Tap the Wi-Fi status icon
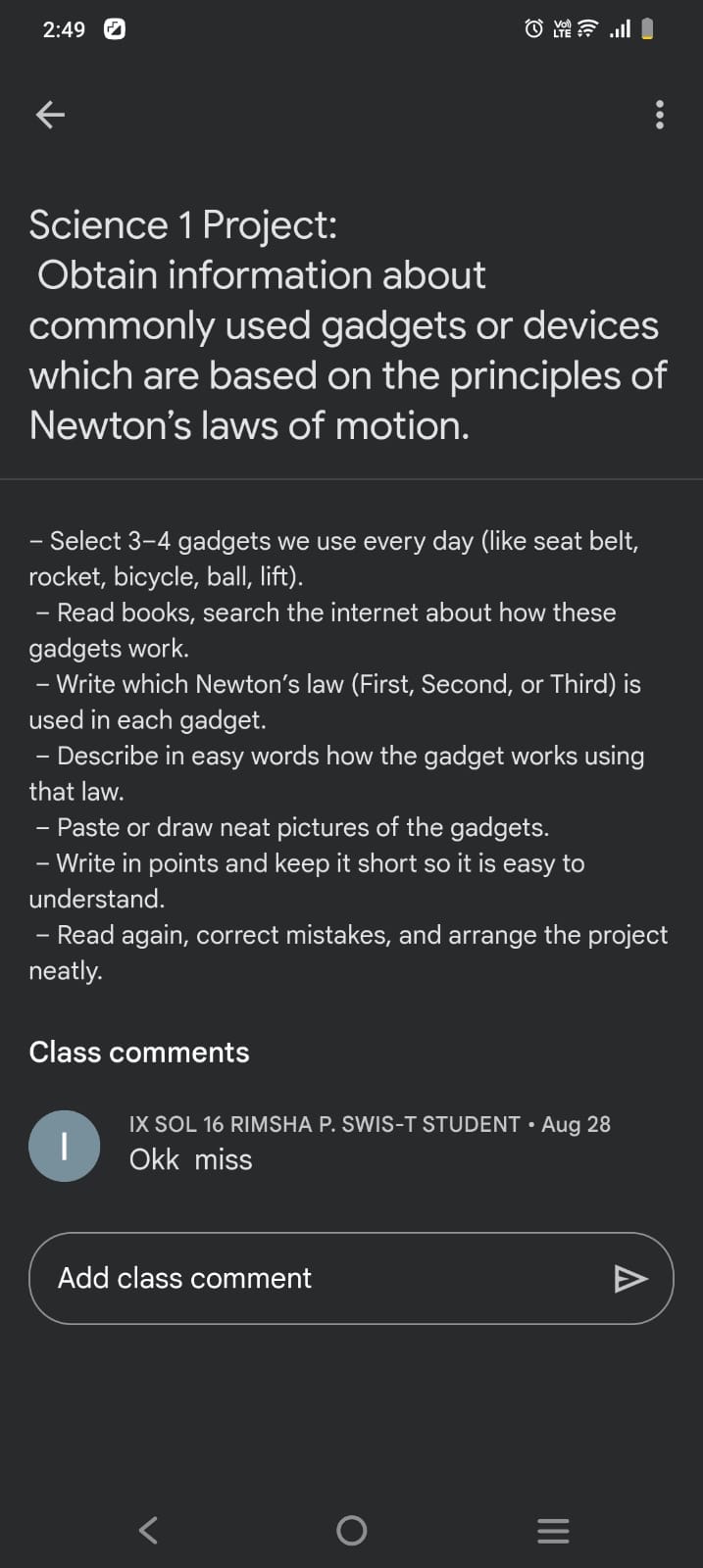 [586, 29]
